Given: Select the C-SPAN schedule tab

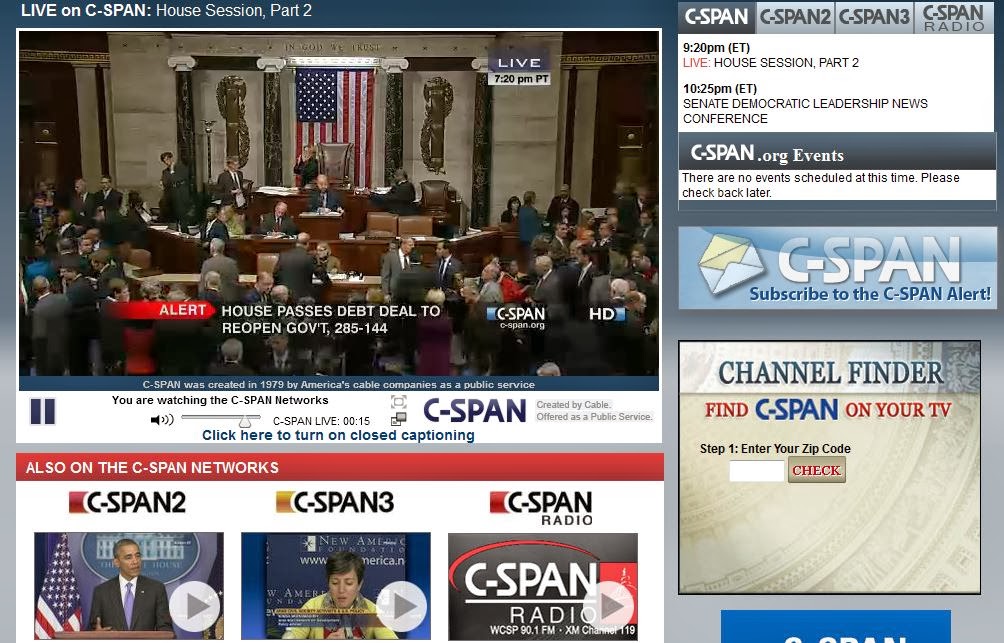Looking at the screenshot, I should [x=717, y=17].
